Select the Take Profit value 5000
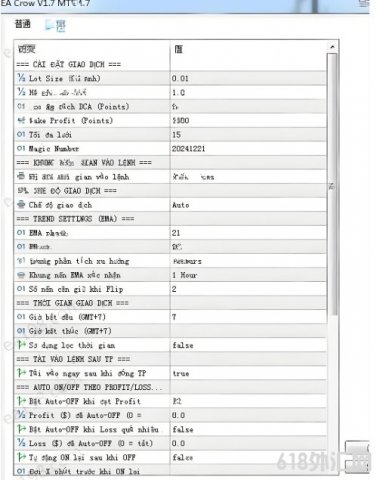The width and height of the screenshot is (377, 480). (x=181, y=121)
